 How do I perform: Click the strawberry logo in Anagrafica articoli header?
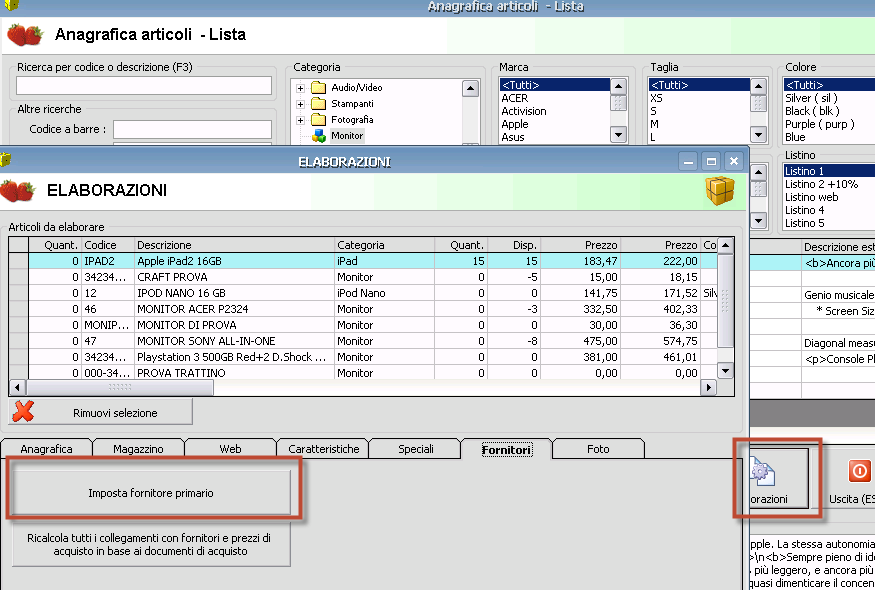click(25, 35)
